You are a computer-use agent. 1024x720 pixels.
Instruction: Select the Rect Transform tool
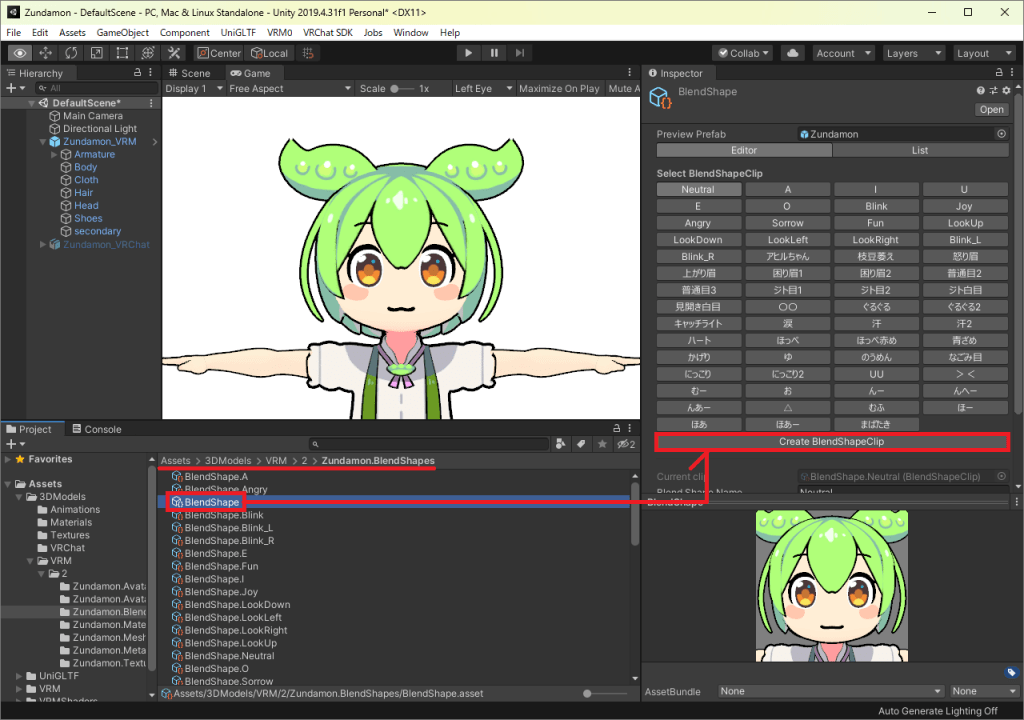click(x=122, y=53)
